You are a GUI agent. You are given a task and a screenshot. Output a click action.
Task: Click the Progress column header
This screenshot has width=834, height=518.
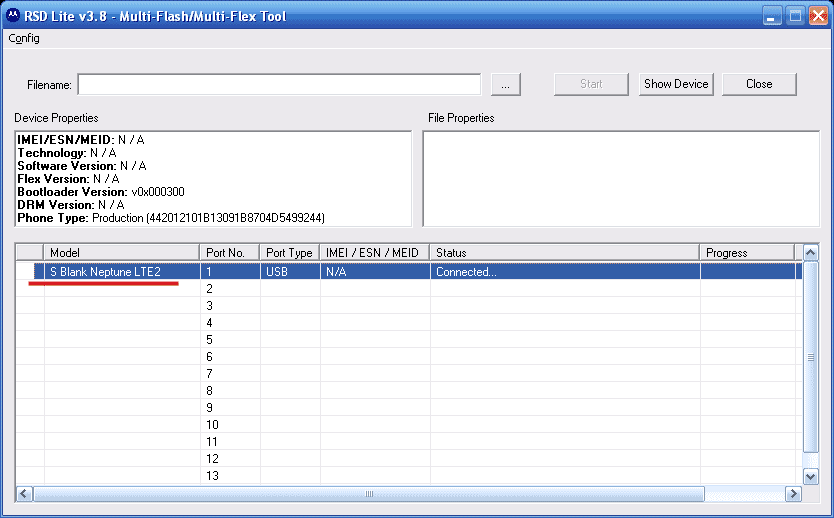[x=747, y=253]
